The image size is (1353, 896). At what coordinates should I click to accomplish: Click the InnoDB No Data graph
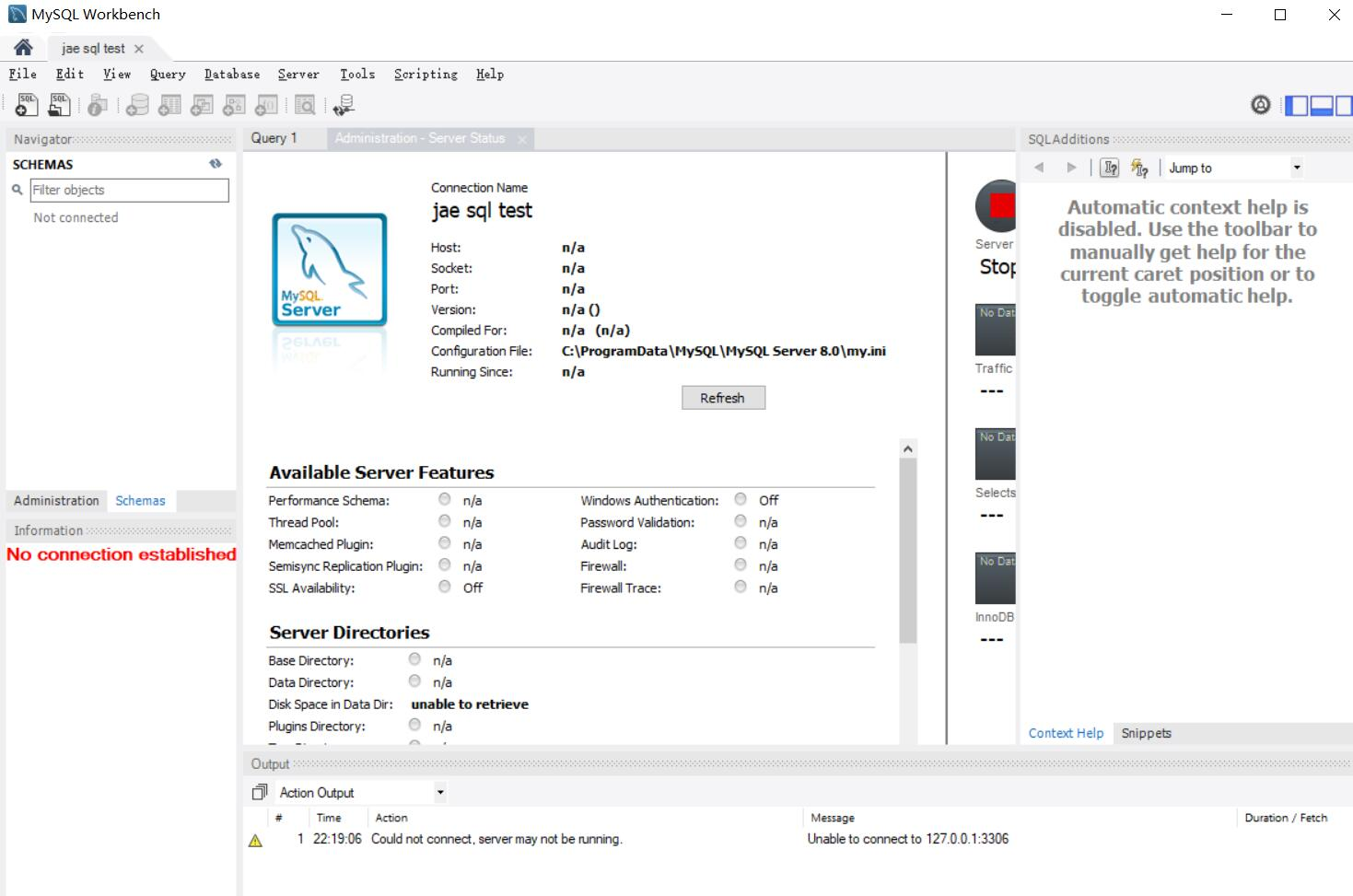[x=996, y=578]
